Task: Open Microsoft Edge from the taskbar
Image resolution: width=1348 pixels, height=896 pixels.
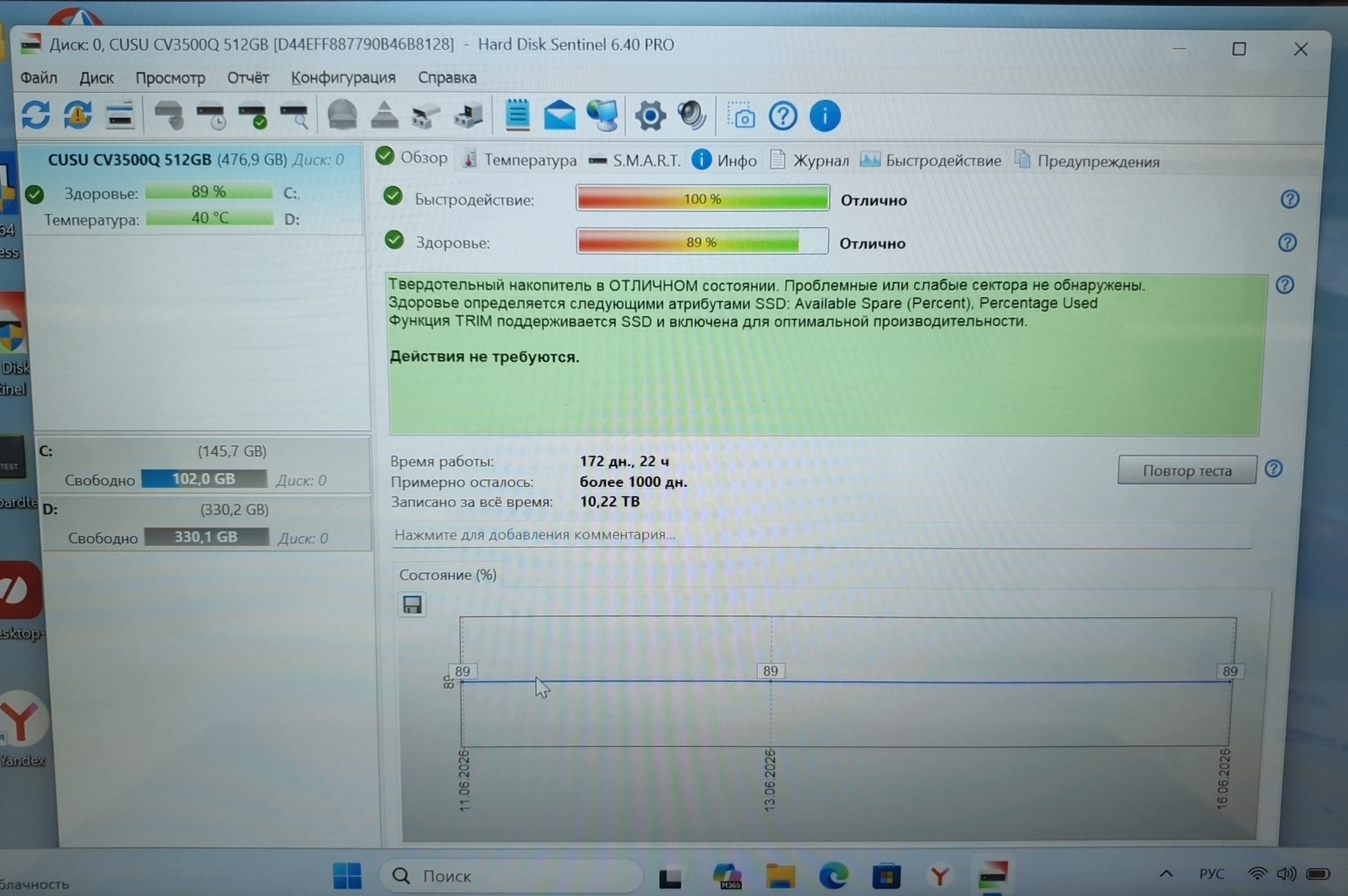Action: click(833, 875)
